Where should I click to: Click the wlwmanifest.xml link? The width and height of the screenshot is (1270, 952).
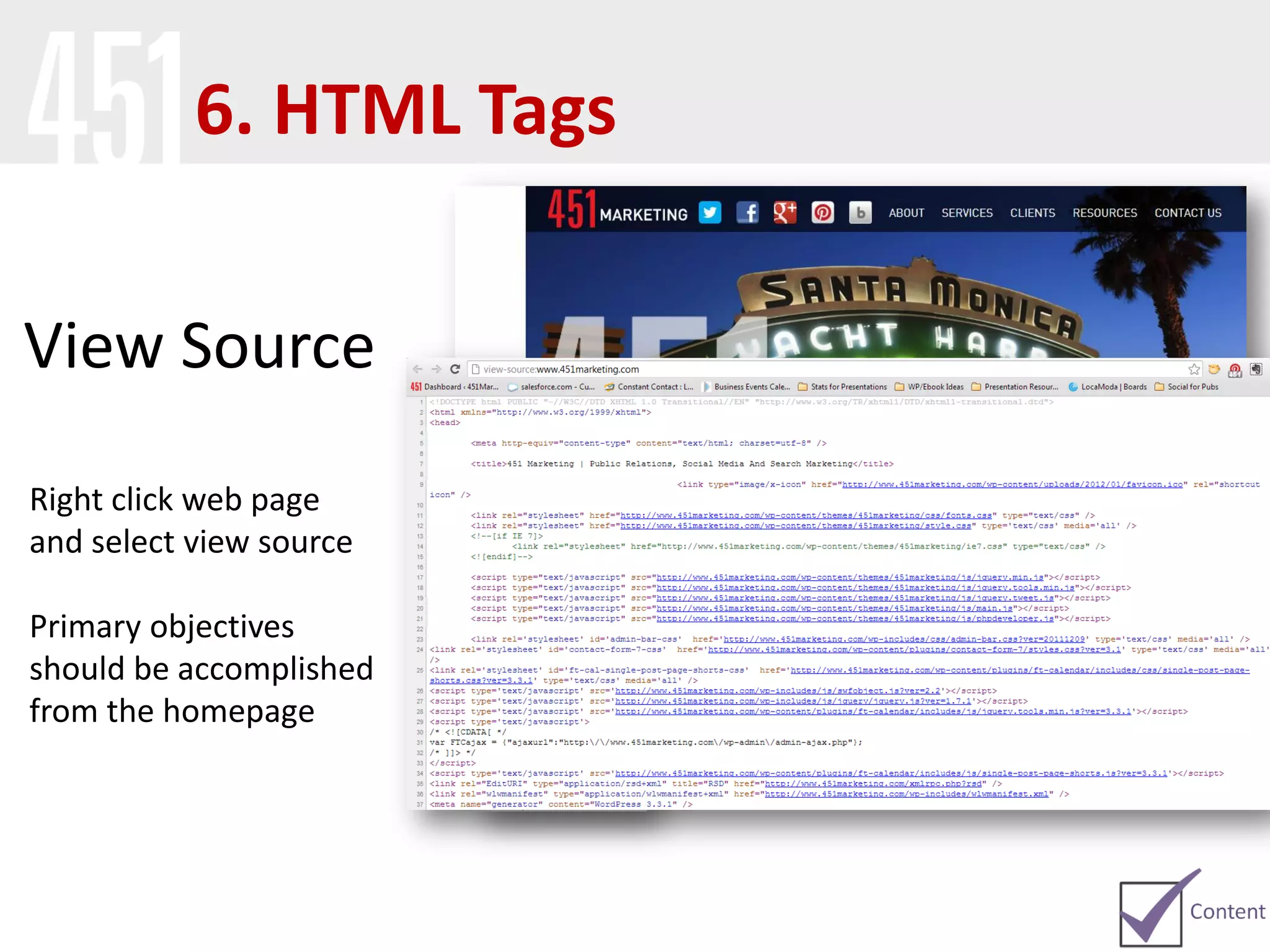pyautogui.click(x=907, y=795)
